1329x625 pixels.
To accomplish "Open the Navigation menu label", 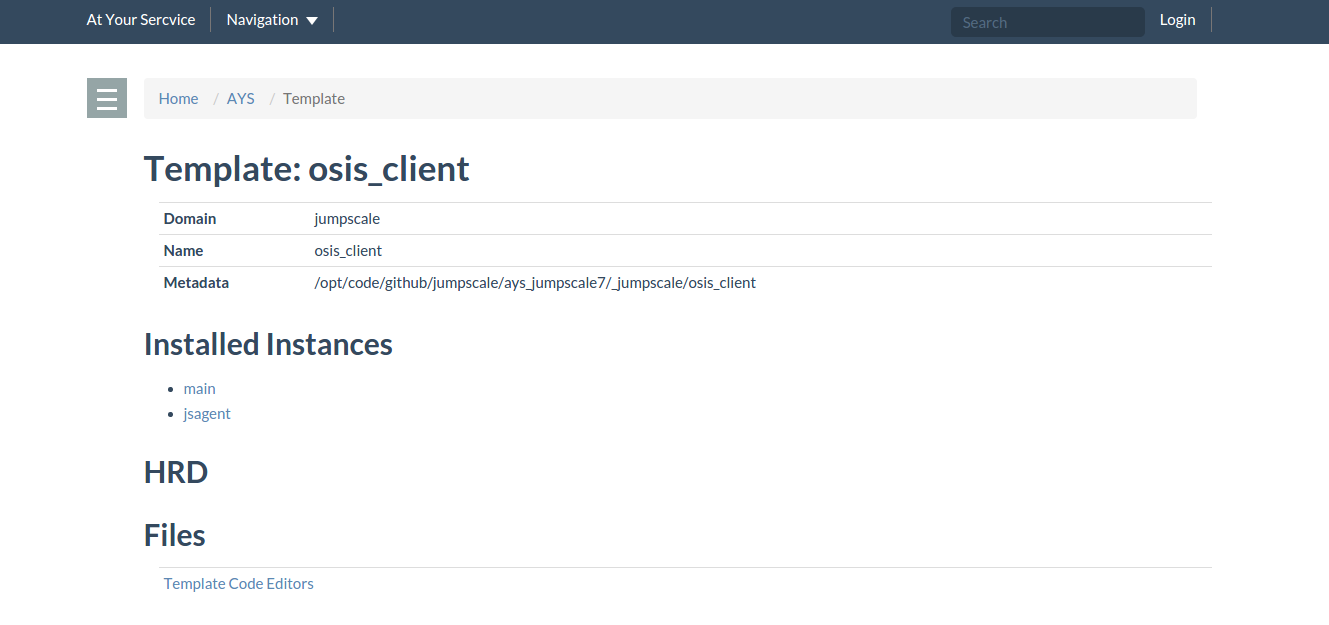I will pos(262,20).
